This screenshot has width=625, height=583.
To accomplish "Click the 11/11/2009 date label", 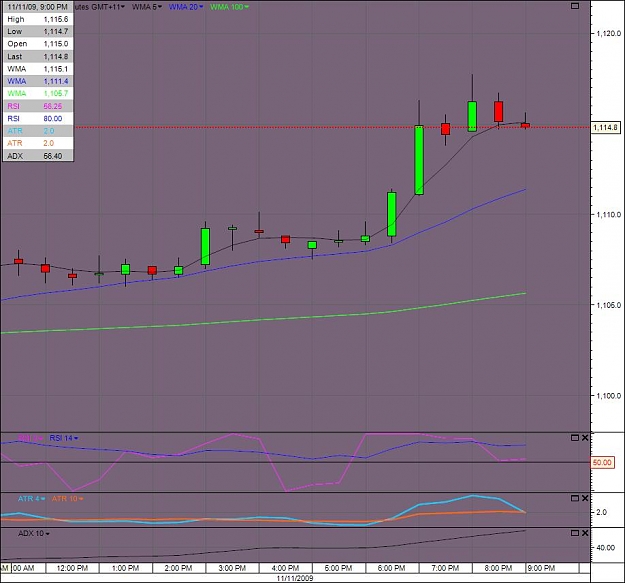I will pyautogui.click(x=295, y=578).
